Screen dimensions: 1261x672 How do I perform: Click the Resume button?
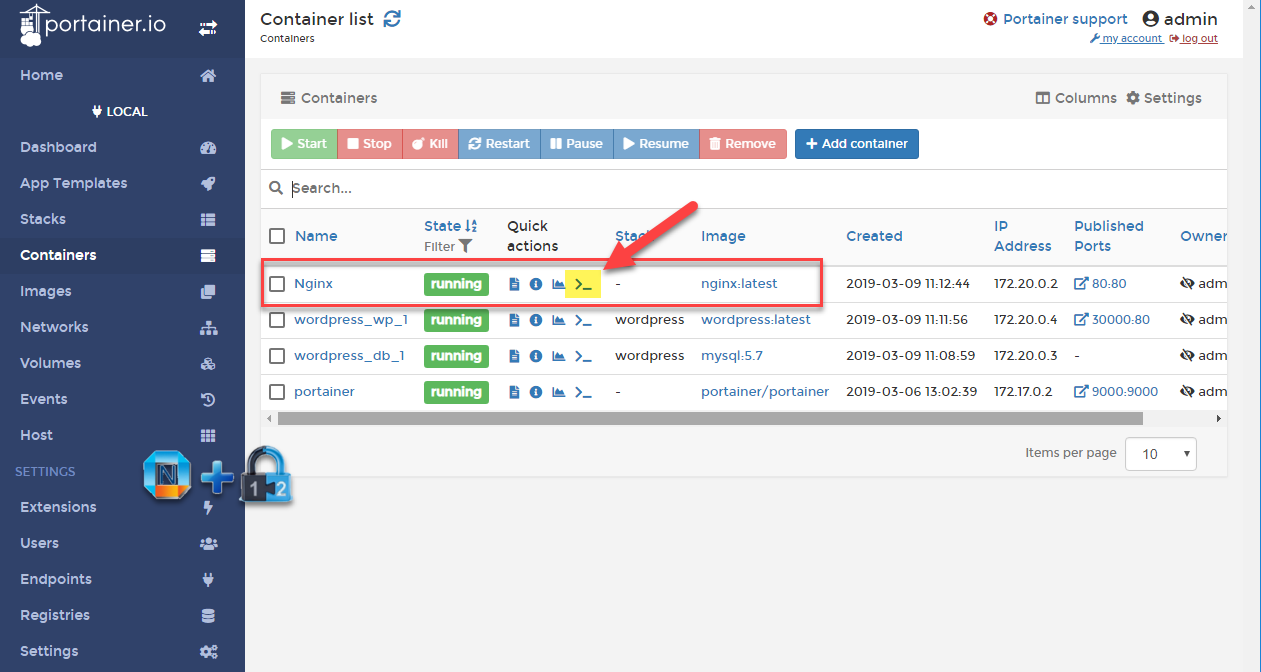pos(656,144)
